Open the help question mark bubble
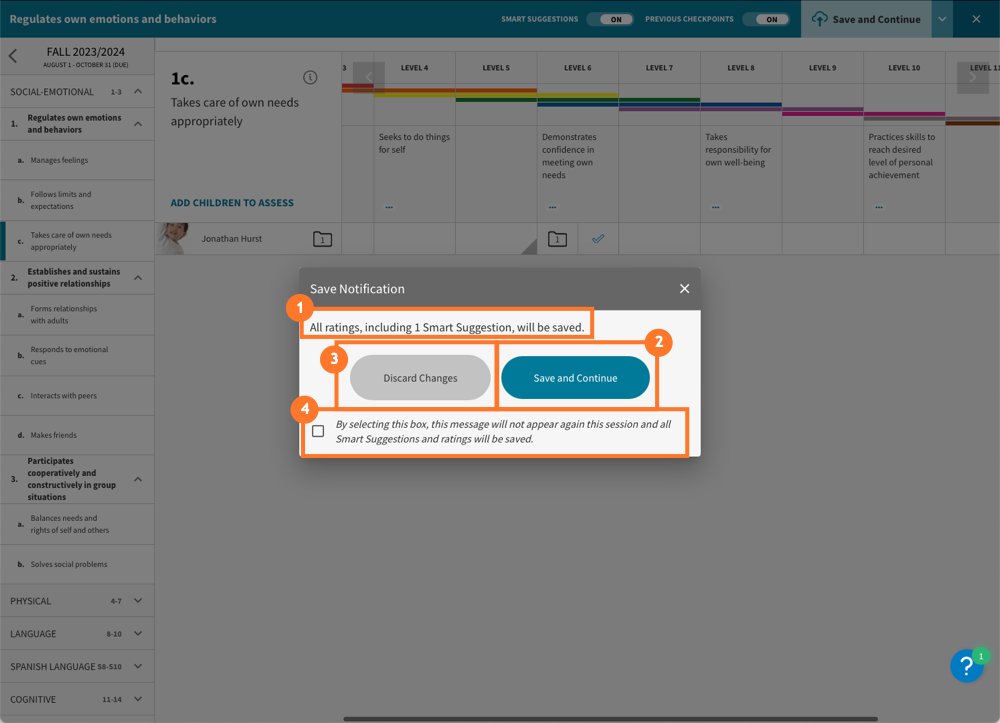Viewport: 1000px width, 723px height. 966,666
